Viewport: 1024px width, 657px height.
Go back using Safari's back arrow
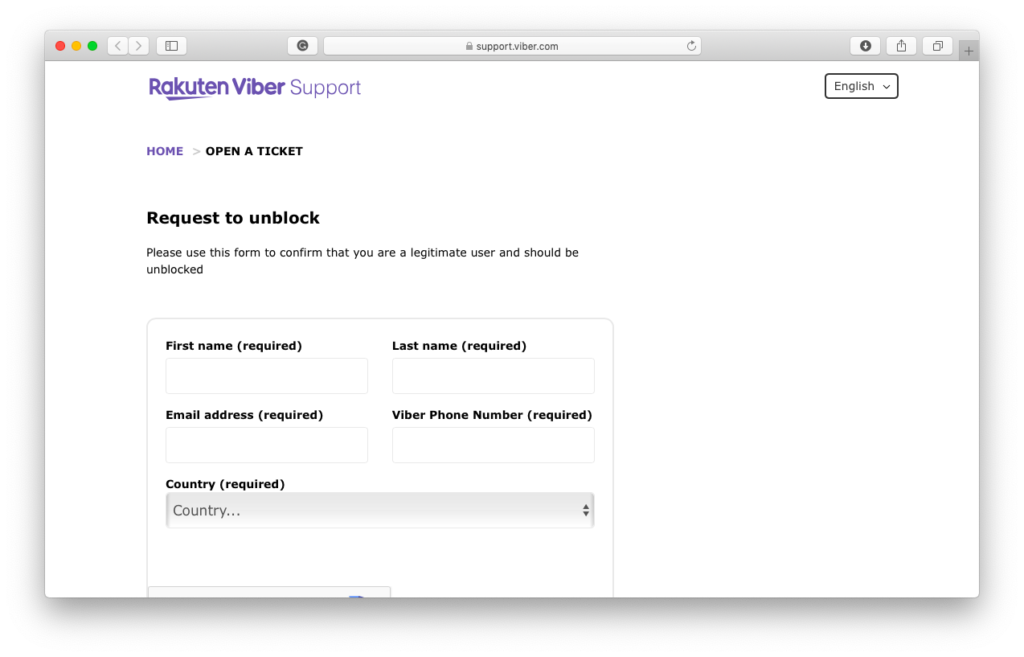(x=118, y=46)
